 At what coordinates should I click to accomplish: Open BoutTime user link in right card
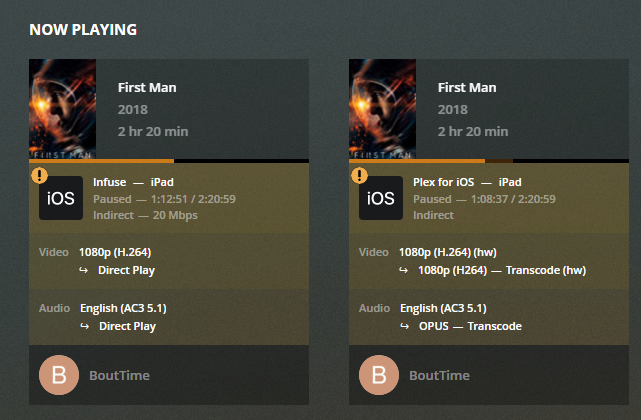[439, 375]
